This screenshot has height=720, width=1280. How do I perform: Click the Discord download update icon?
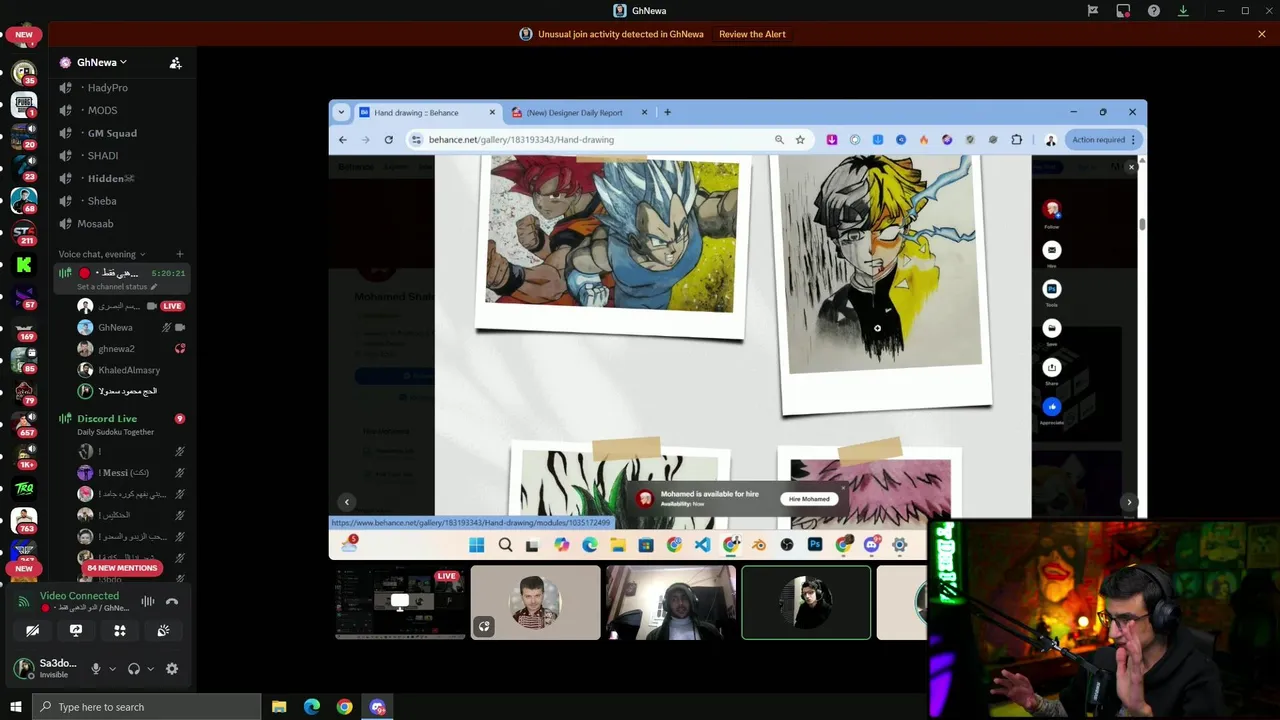(x=1183, y=11)
